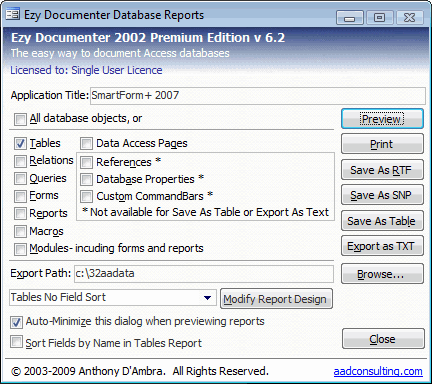Click the Ezy Documenter 2002 Premium Edition heading
Viewport: 432px width, 384px height.
(x=148, y=37)
